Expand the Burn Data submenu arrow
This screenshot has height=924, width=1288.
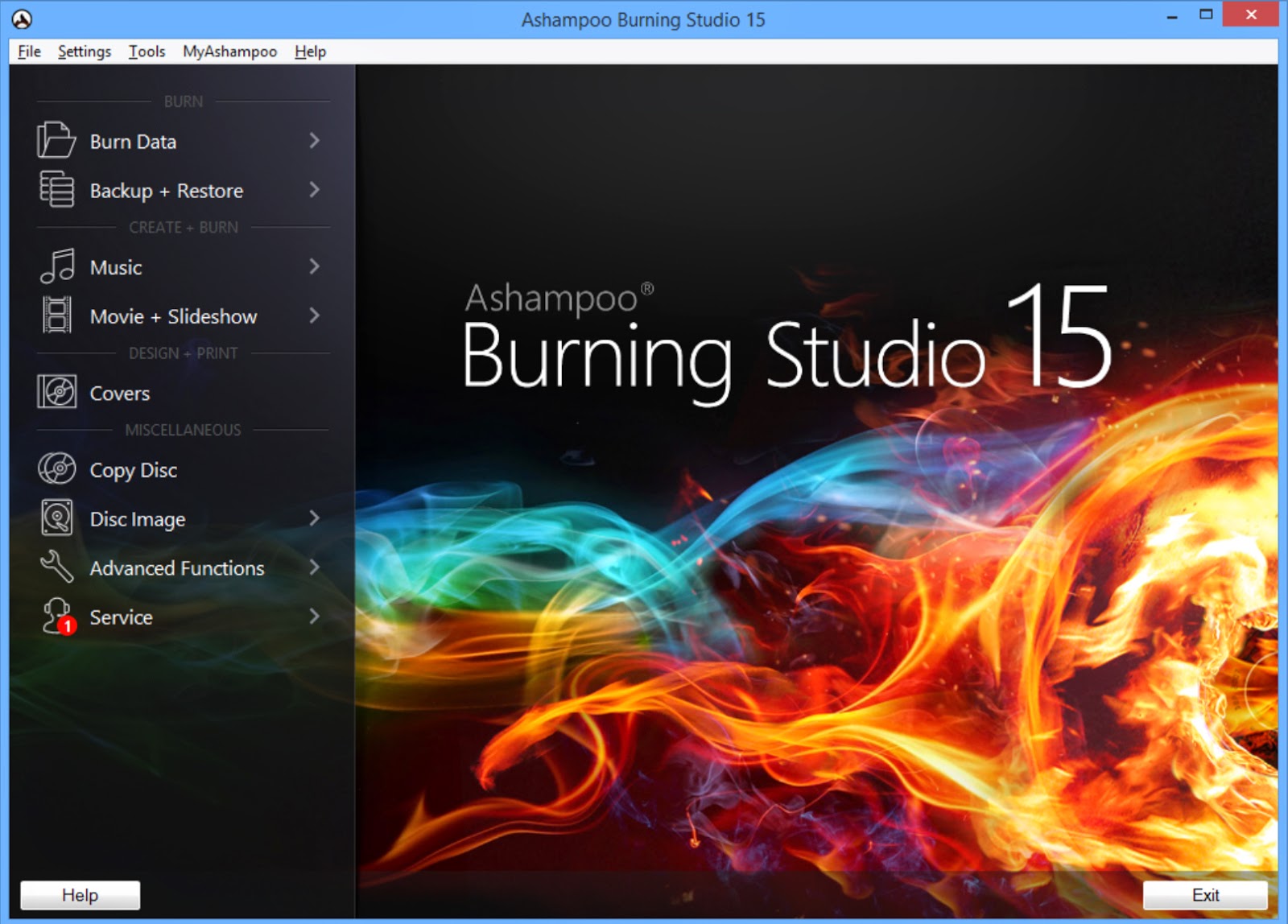click(316, 141)
